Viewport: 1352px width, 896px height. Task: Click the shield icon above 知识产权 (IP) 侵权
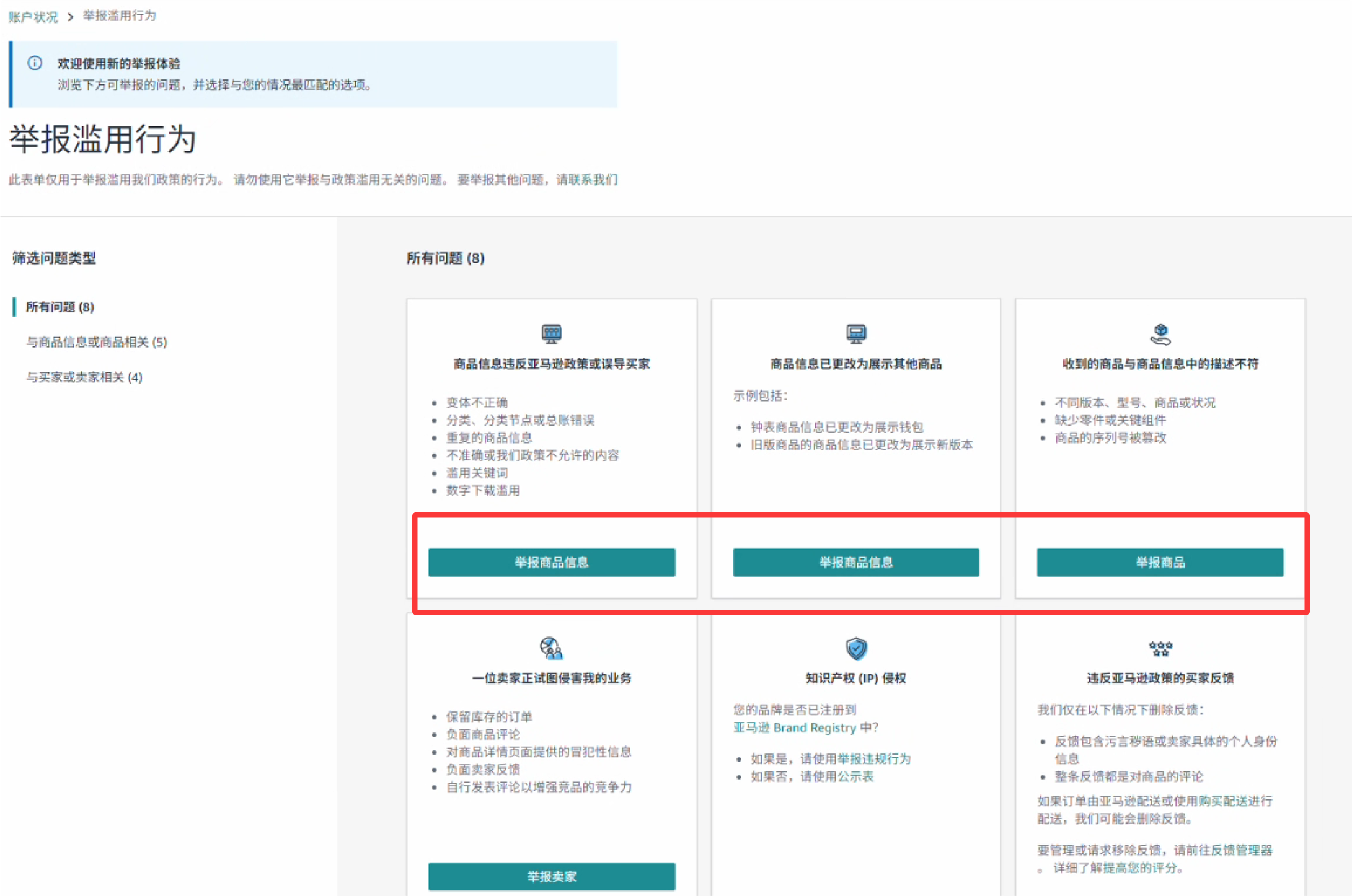pyautogui.click(x=855, y=648)
